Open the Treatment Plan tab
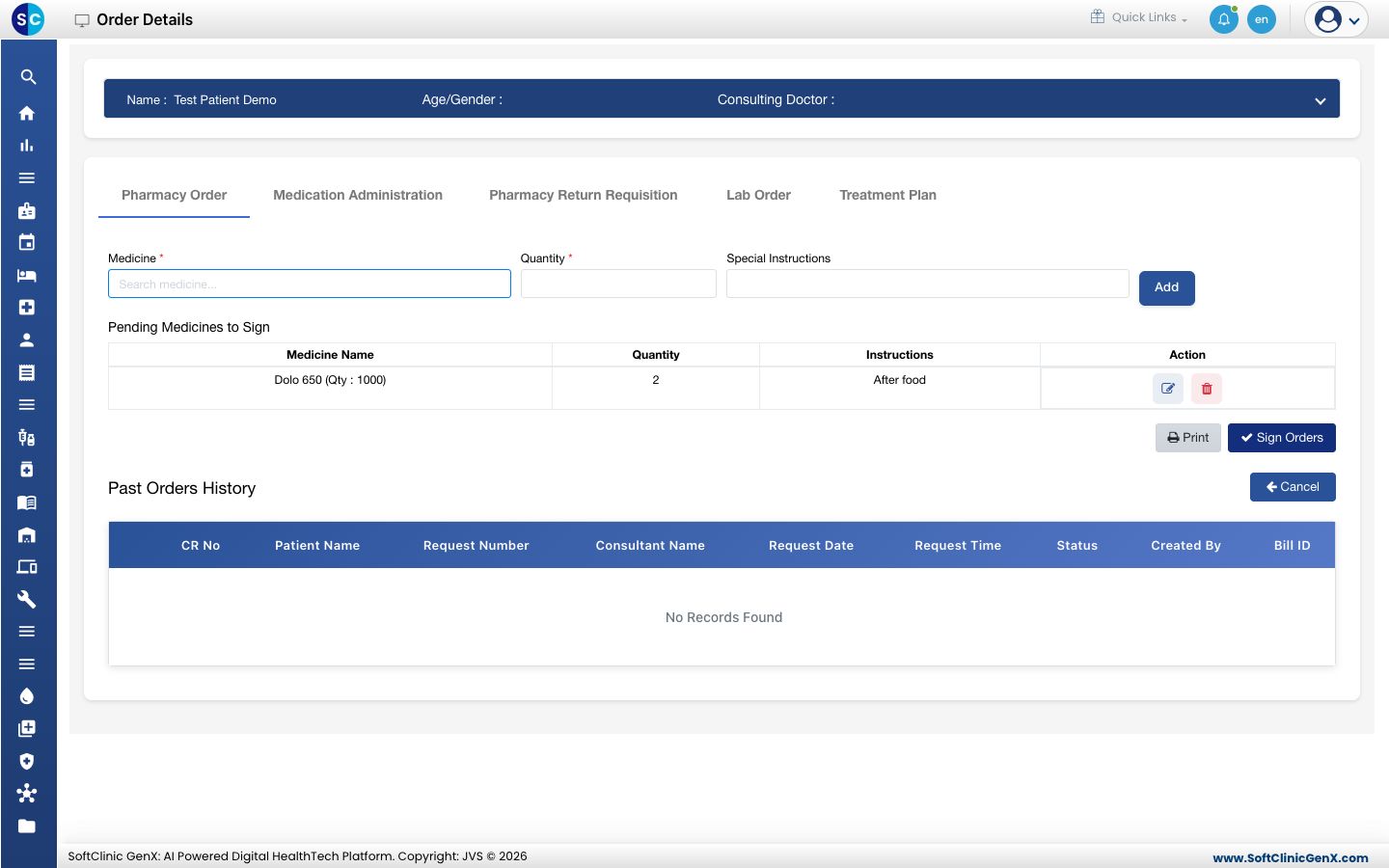Screen dimensions: 1389x868 (888, 195)
